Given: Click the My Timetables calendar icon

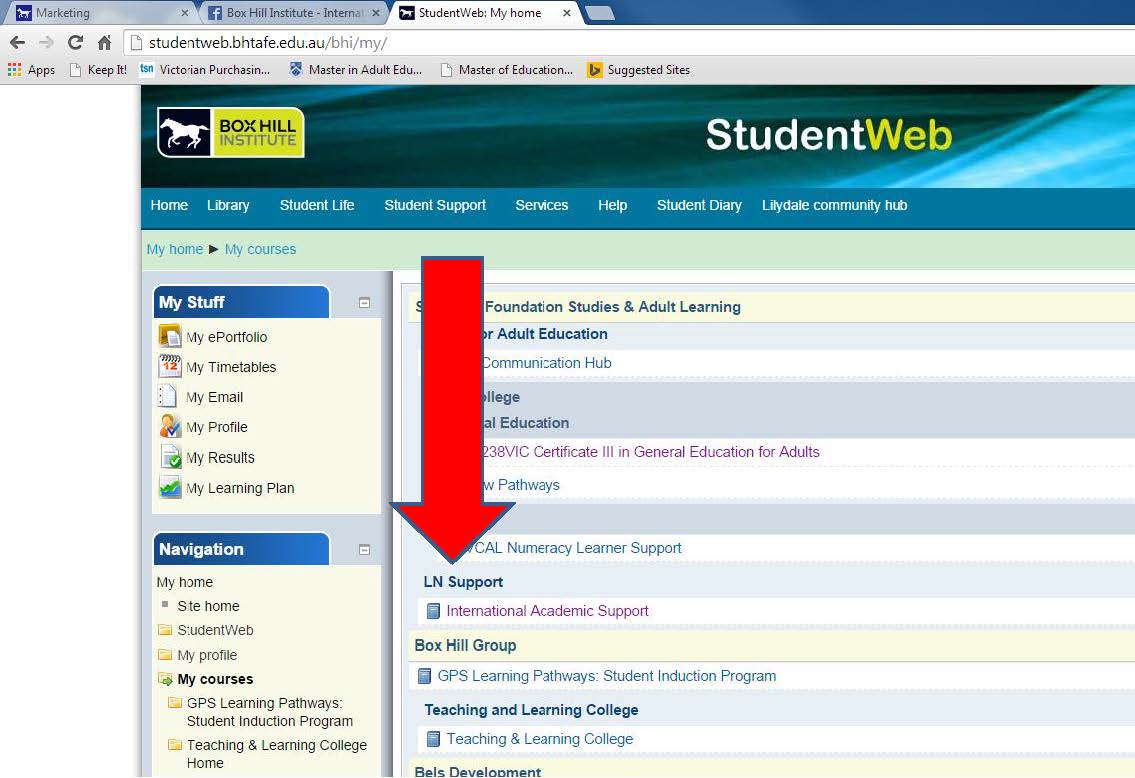Looking at the screenshot, I should tap(170, 366).
